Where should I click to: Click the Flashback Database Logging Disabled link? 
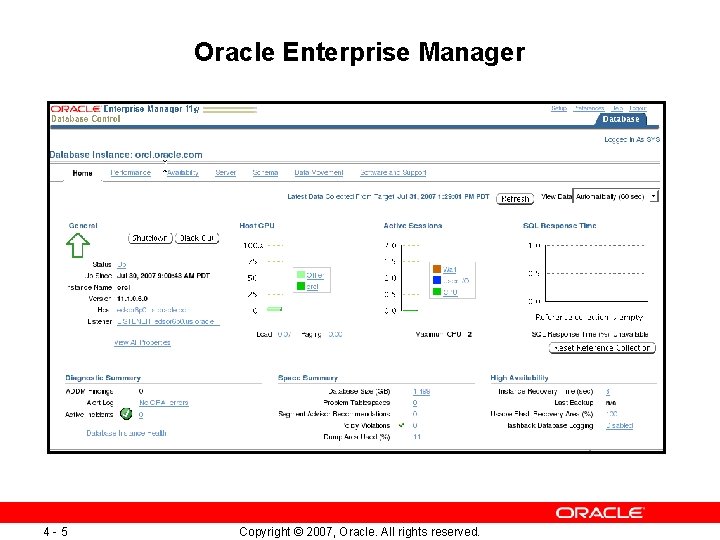click(x=619, y=426)
